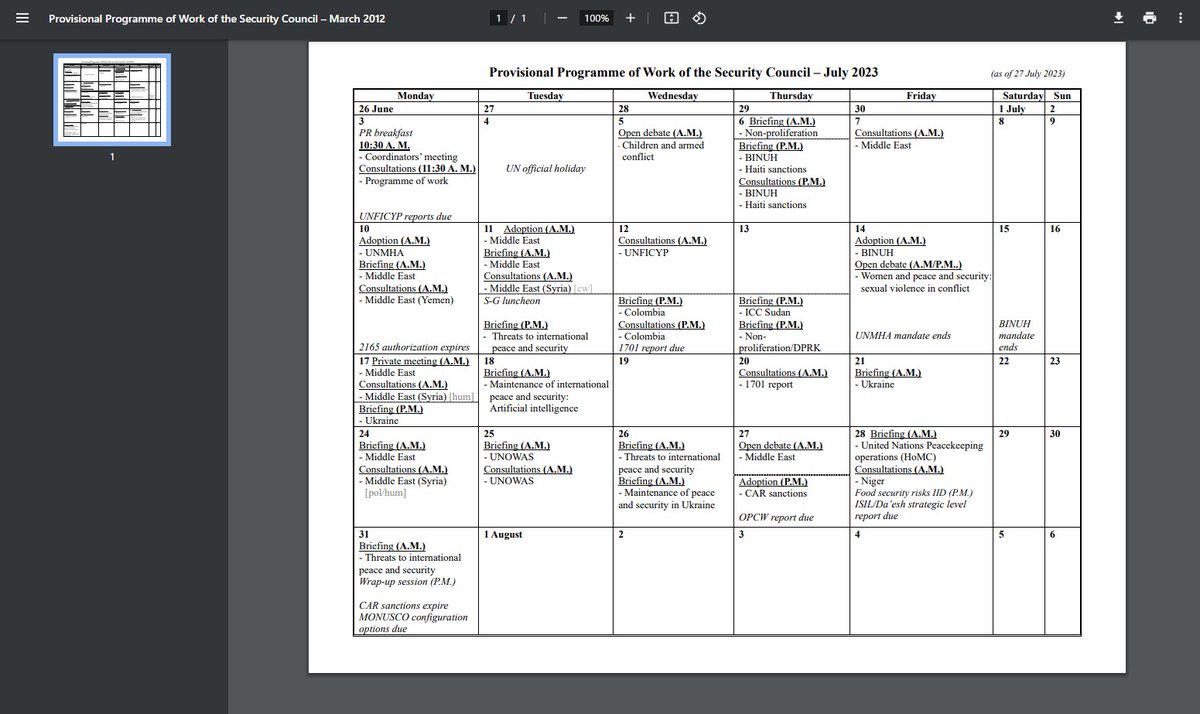This screenshot has width=1200, height=714.
Task: Click the fit to page icon
Action: (x=671, y=18)
